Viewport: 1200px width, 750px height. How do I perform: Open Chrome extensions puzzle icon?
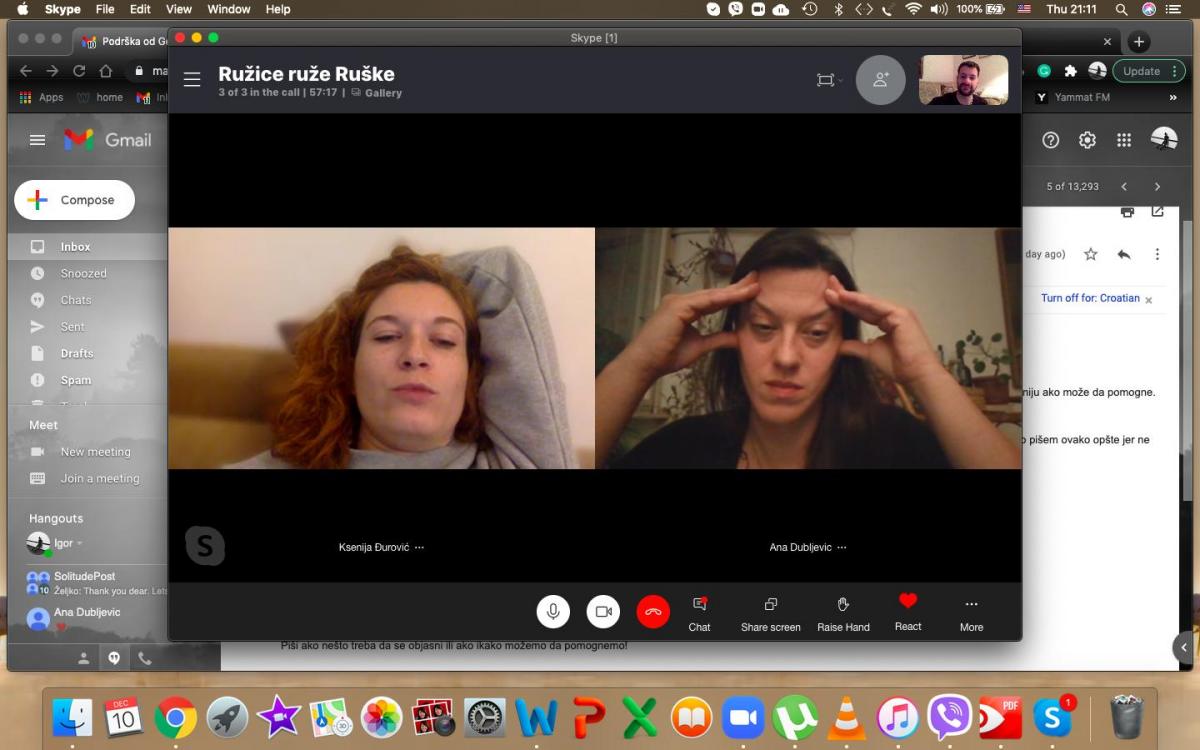(1071, 71)
